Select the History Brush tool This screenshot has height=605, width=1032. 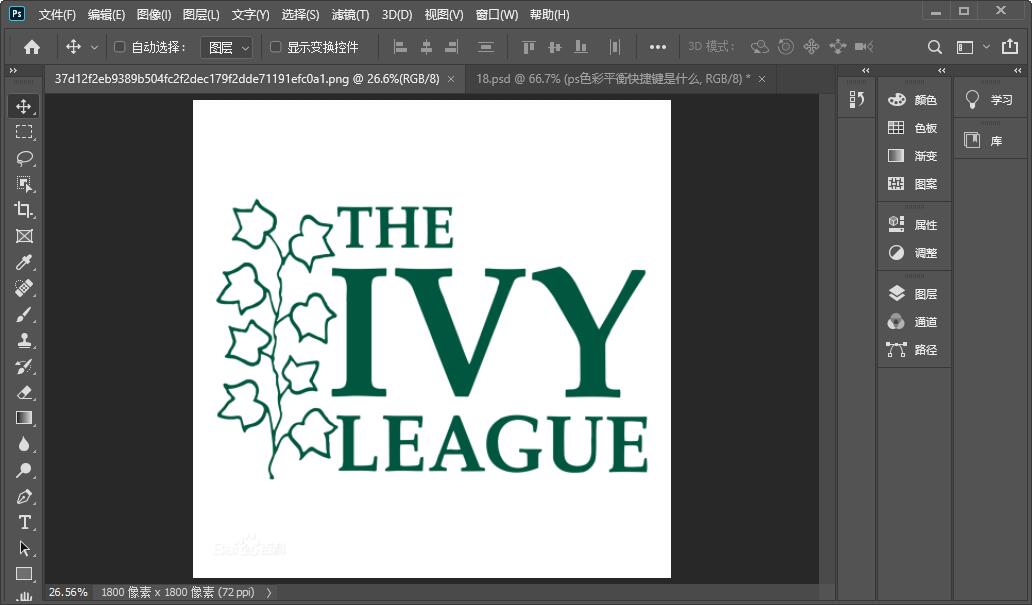coord(24,366)
